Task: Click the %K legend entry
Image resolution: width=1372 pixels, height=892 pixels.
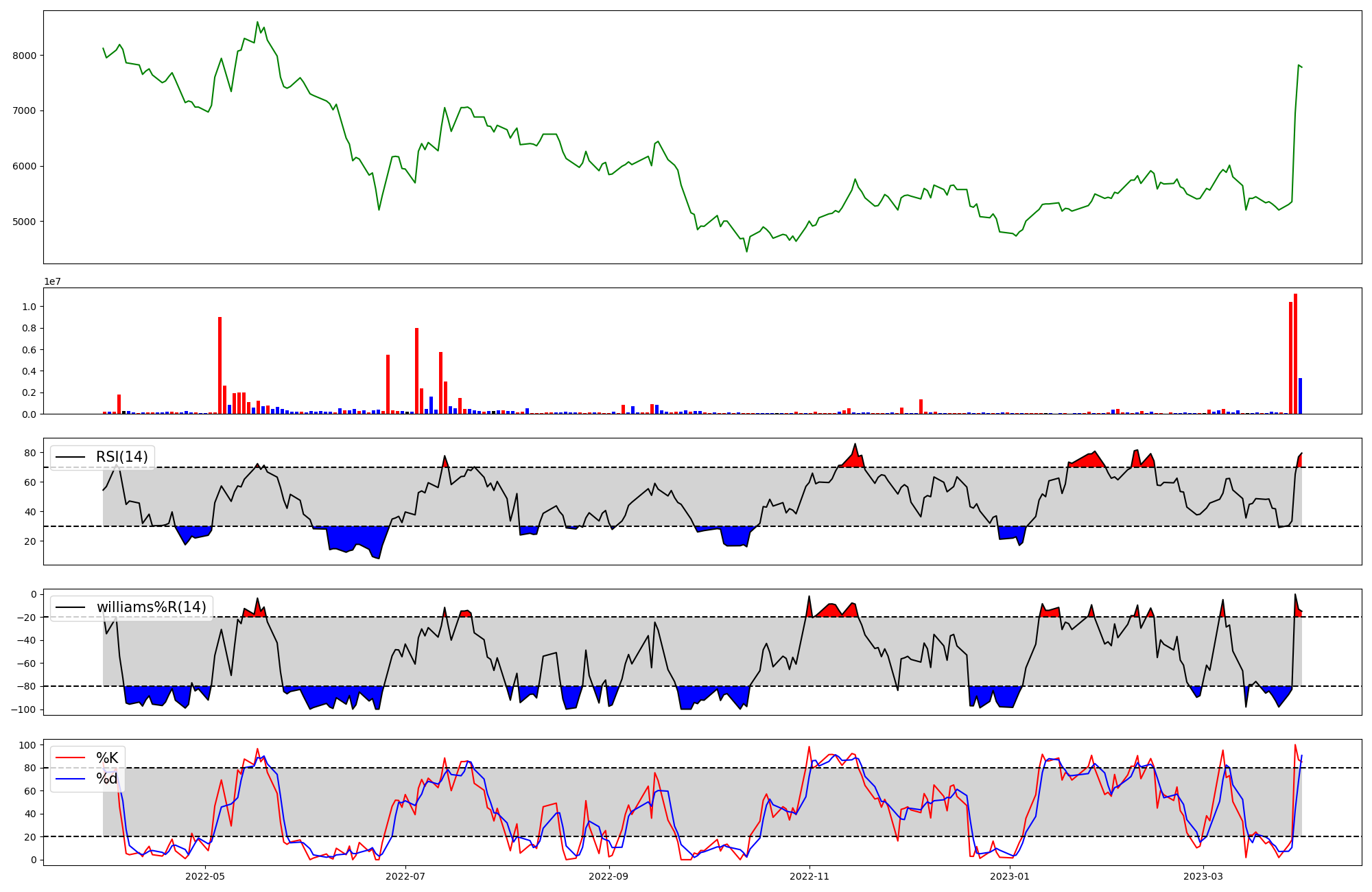Action: 107,758
